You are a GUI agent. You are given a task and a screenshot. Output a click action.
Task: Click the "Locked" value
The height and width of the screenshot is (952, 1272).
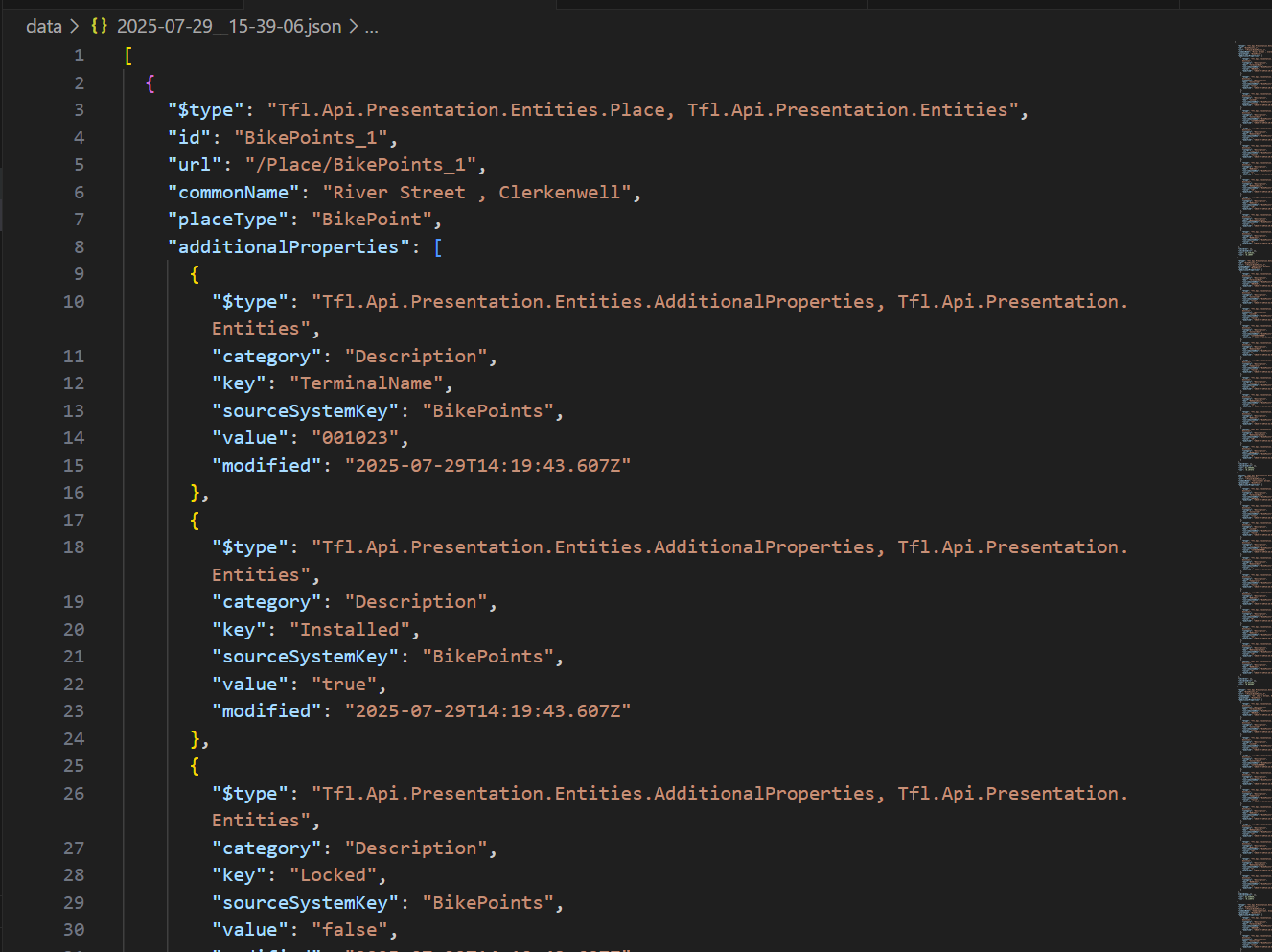[334, 875]
